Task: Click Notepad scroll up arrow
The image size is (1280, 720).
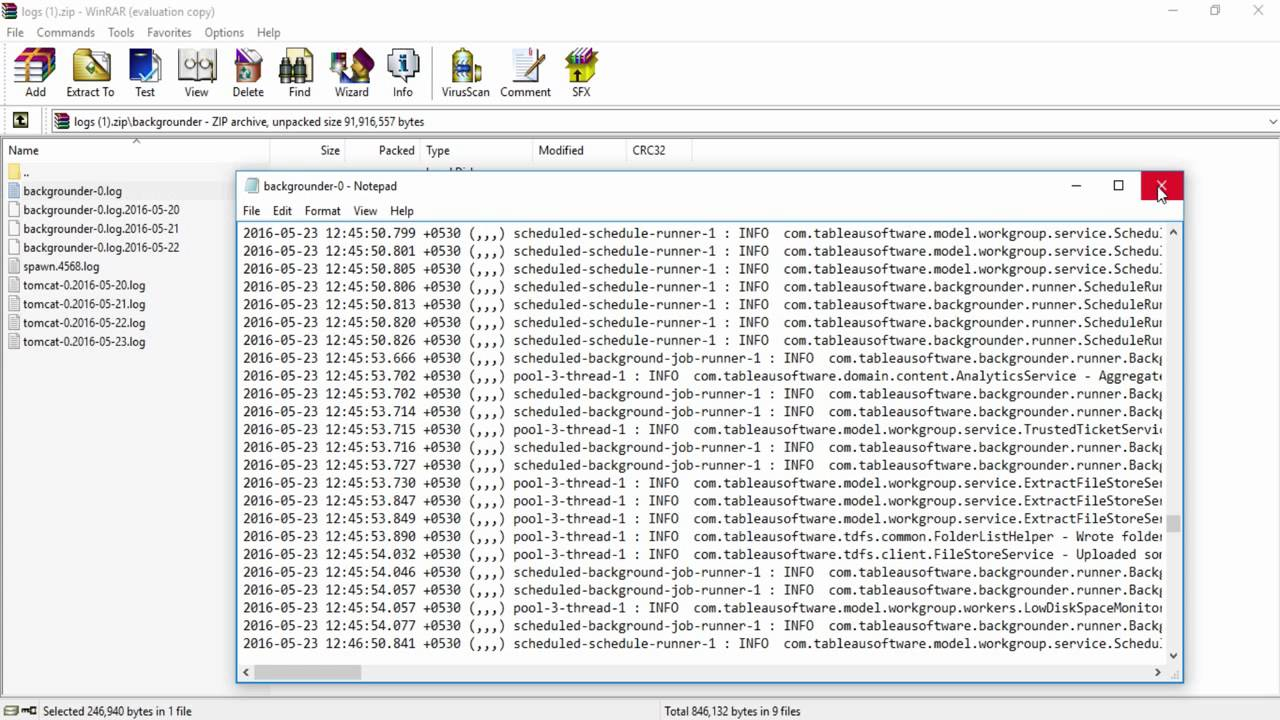Action: click(x=1173, y=232)
